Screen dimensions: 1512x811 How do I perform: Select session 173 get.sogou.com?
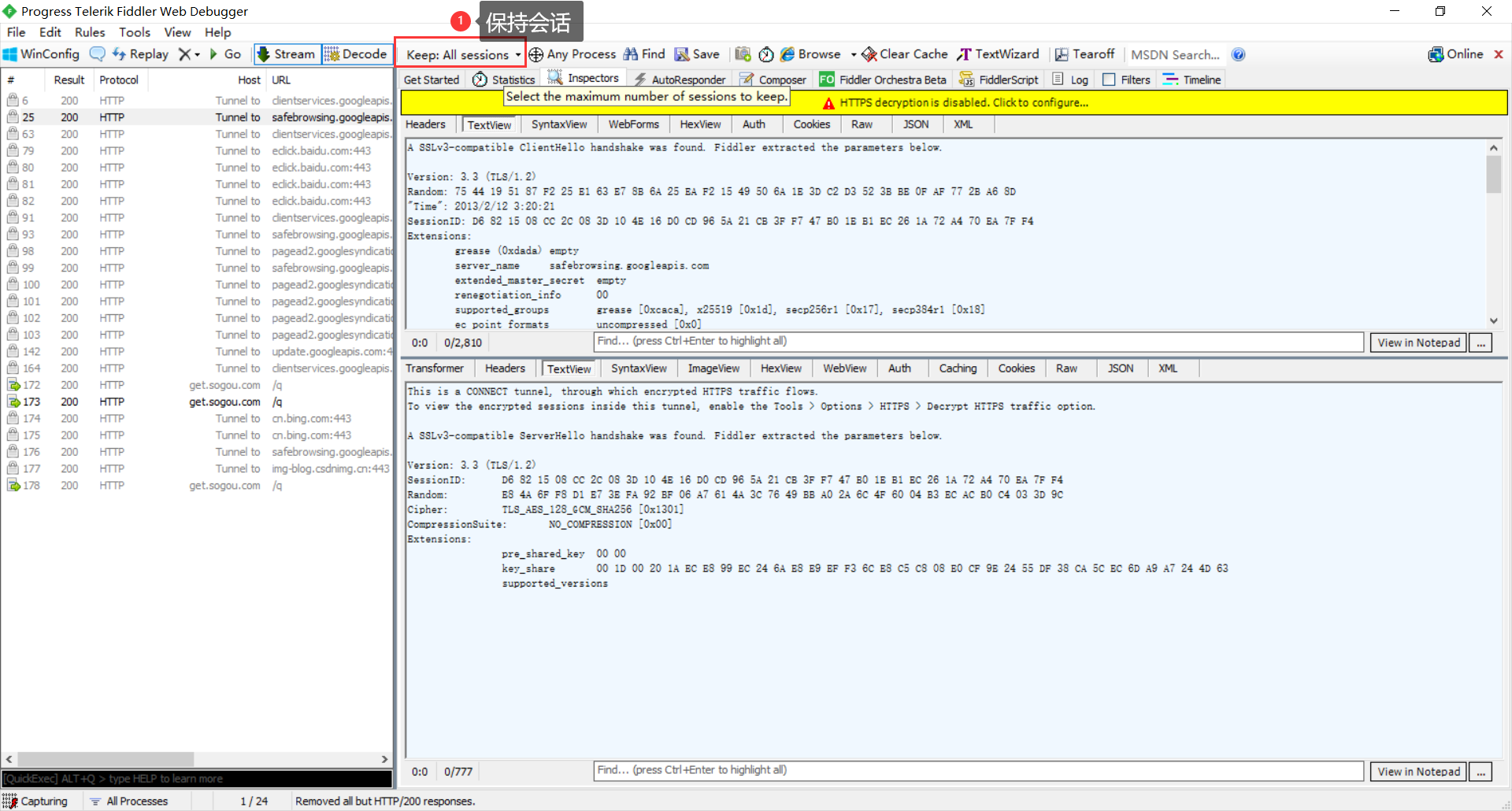click(x=197, y=402)
